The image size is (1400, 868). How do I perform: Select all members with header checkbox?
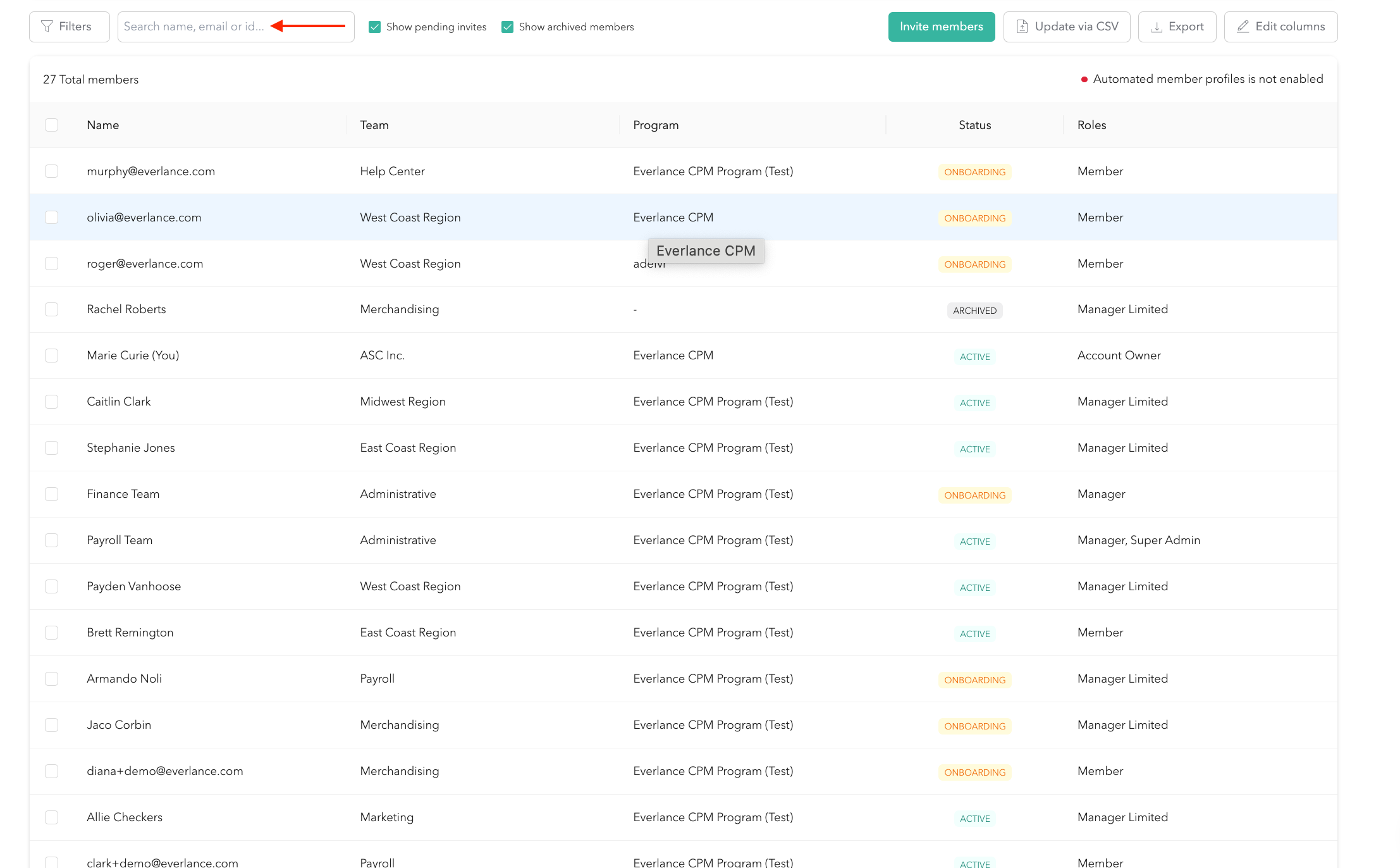[52, 125]
